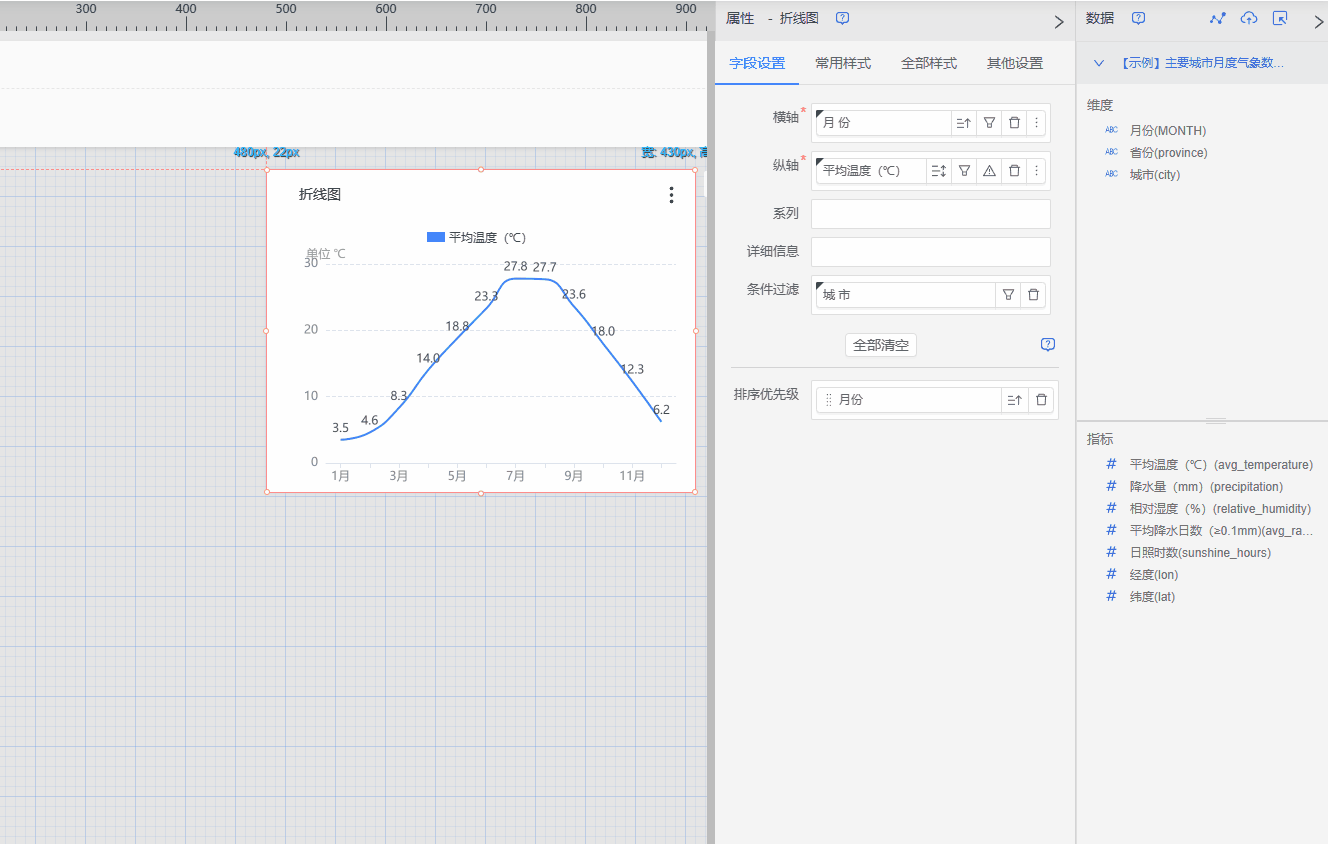The height and width of the screenshot is (844, 1328).
Task: Delete the 平均温度 field from 纵轴
Action: [x=1014, y=171]
